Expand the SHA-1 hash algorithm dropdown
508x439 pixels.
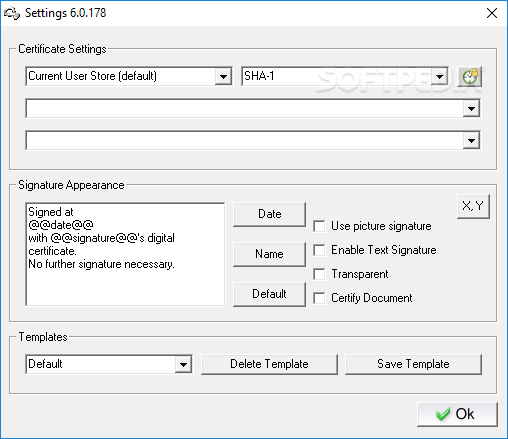coord(439,77)
